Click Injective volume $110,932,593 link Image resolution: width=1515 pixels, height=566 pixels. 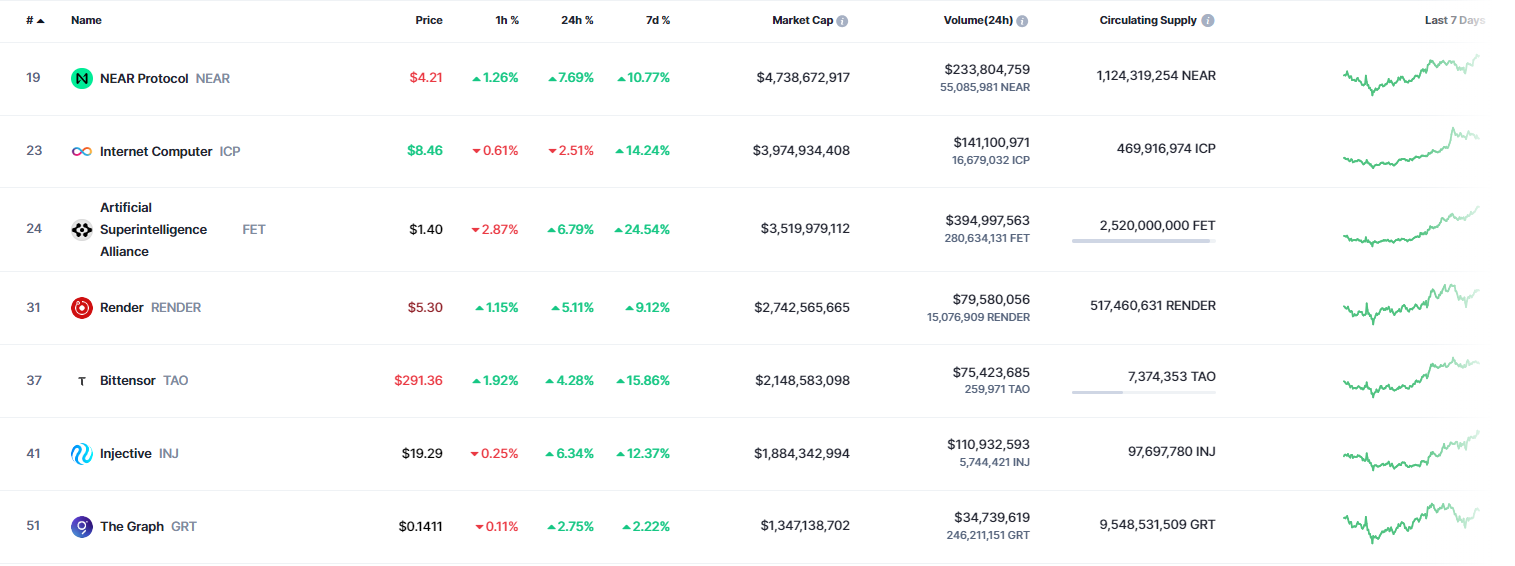989,444
